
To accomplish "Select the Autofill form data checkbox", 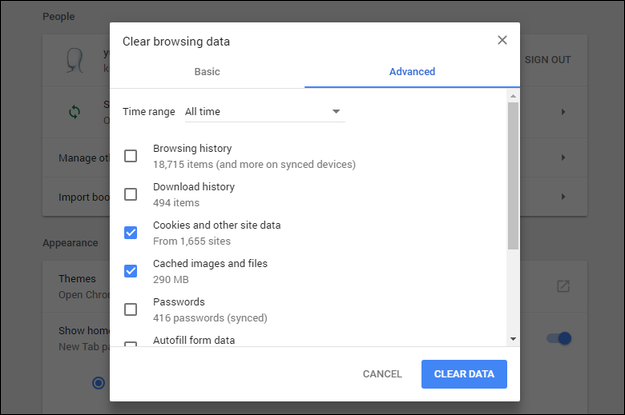I will tap(131, 343).
